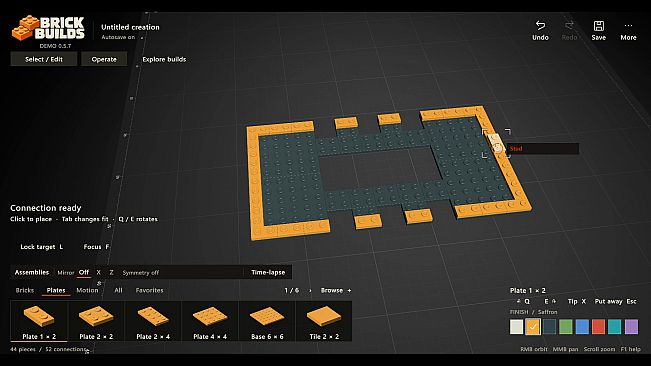Click the RMB orbit hint
The height and width of the screenshot is (366, 651).
(x=534, y=349)
